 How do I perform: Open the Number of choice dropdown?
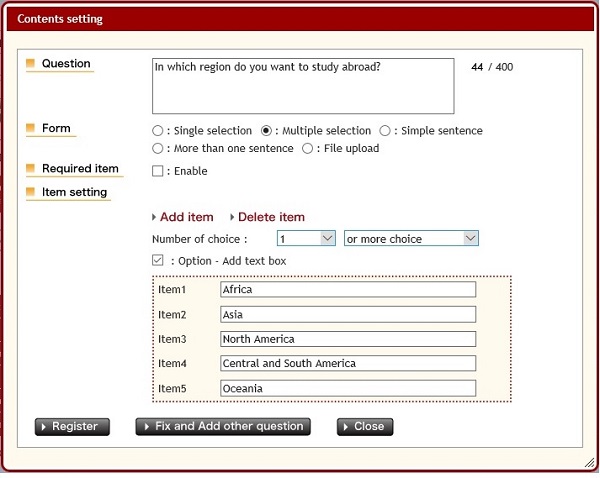point(306,239)
